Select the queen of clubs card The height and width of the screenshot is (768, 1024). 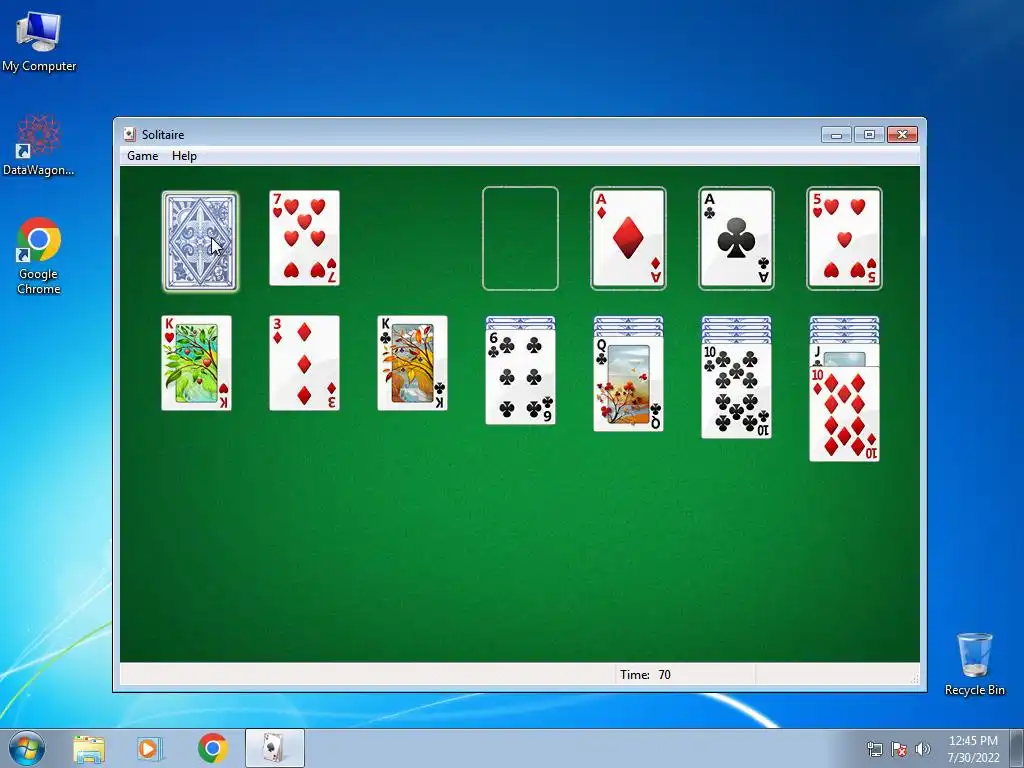point(628,384)
